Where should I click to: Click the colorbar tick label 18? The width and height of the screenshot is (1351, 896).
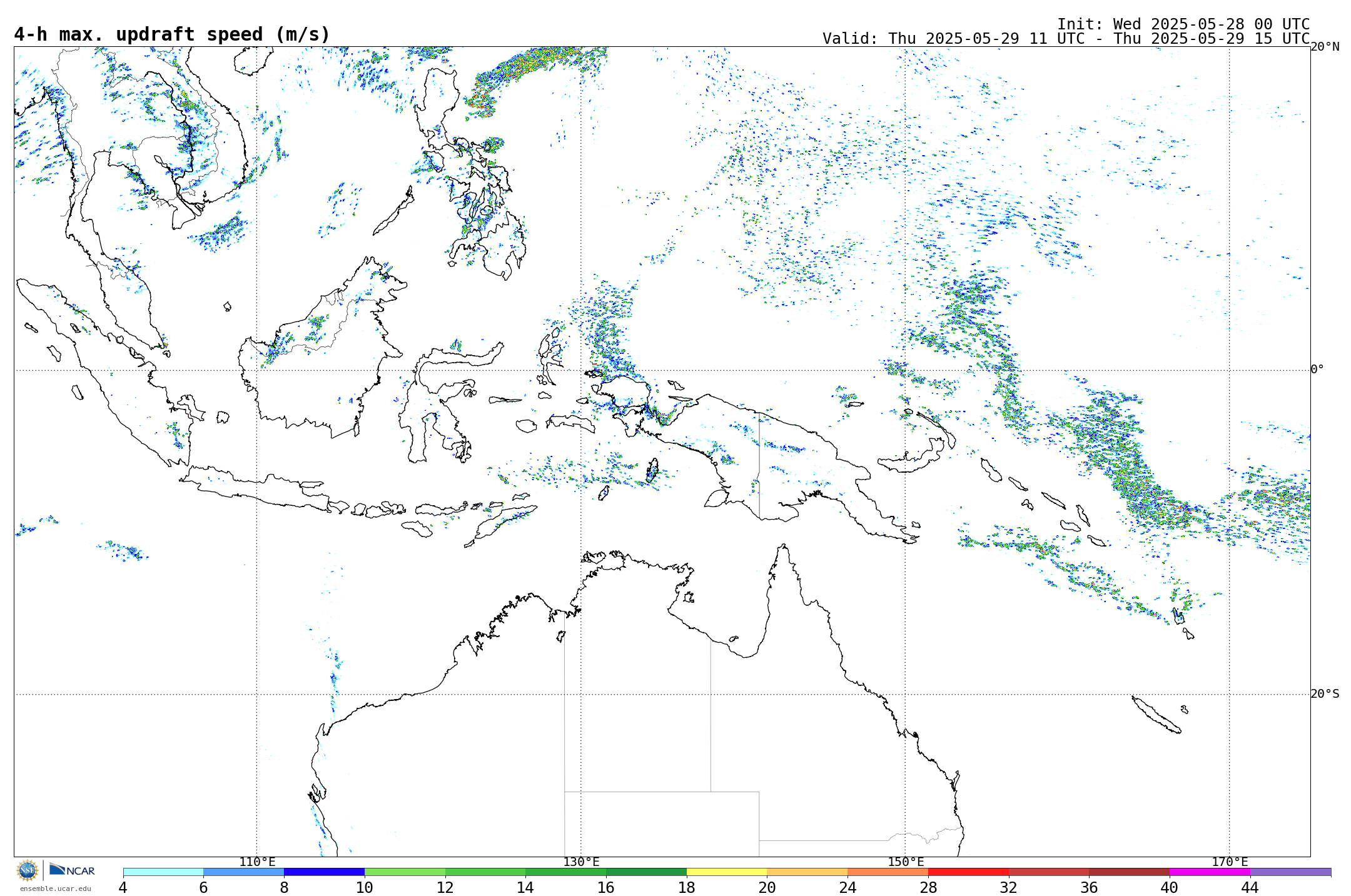tap(687, 887)
